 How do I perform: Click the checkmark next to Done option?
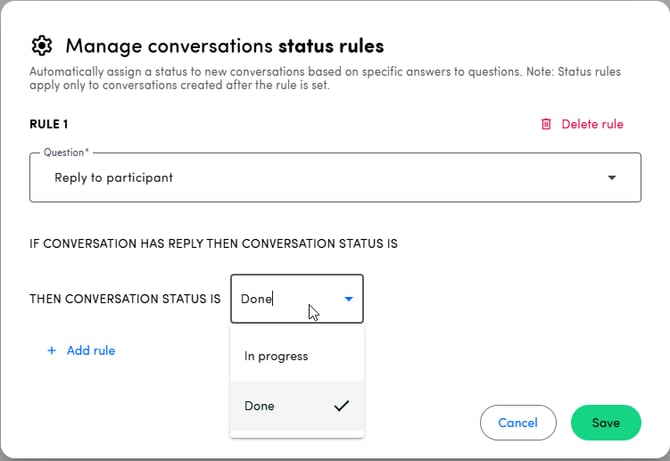pos(341,406)
